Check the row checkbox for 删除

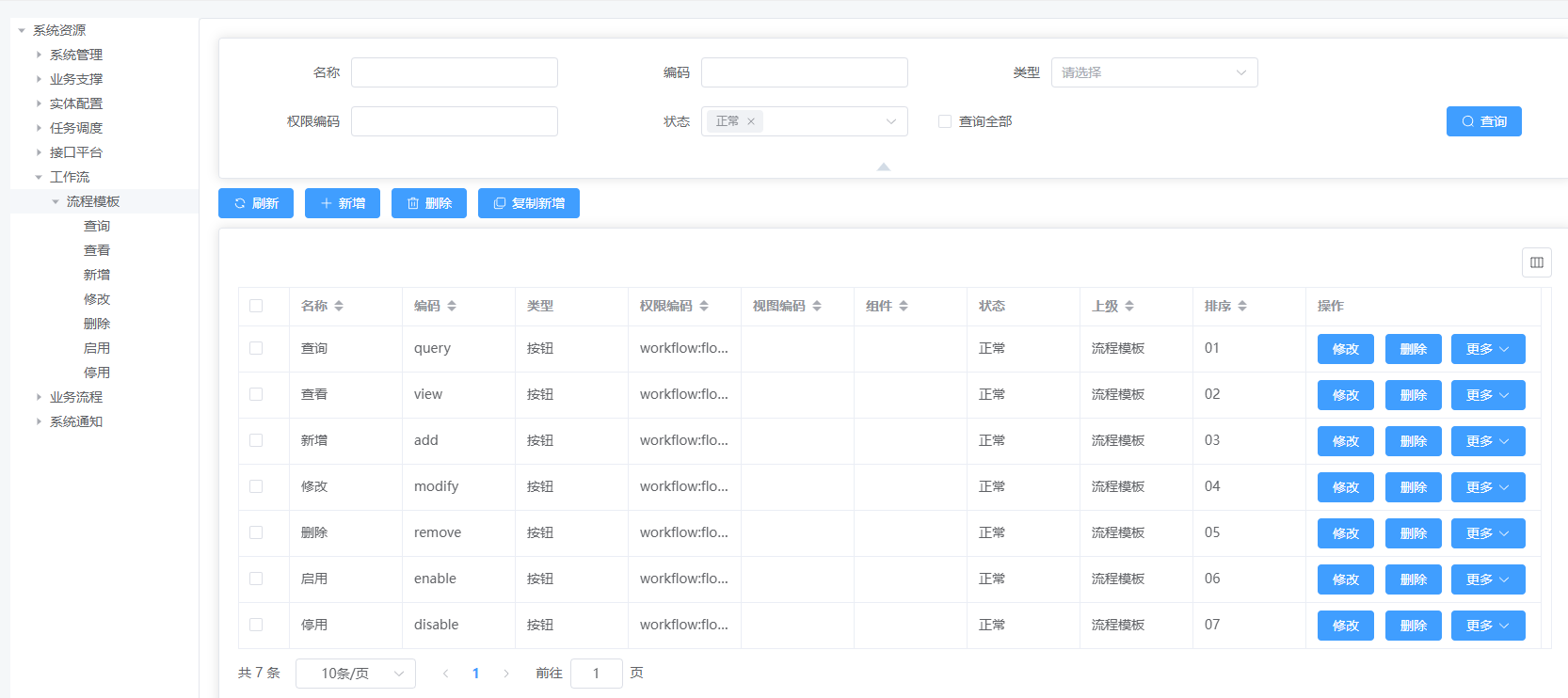click(x=256, y=532)
